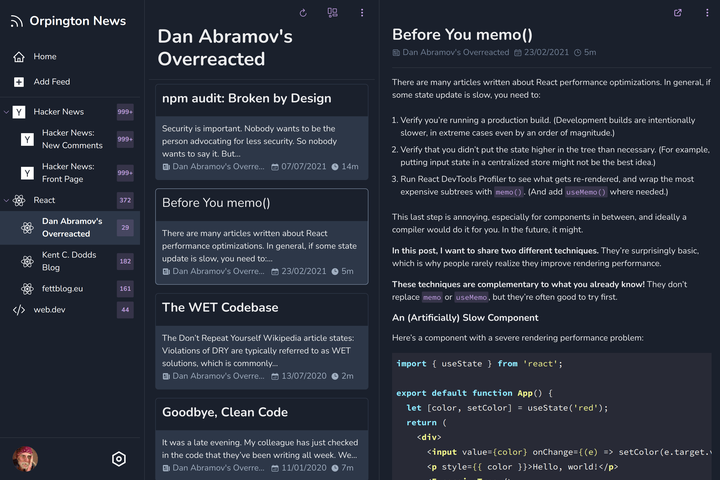Open Hacker News: Front Page feed

point(70,173)
